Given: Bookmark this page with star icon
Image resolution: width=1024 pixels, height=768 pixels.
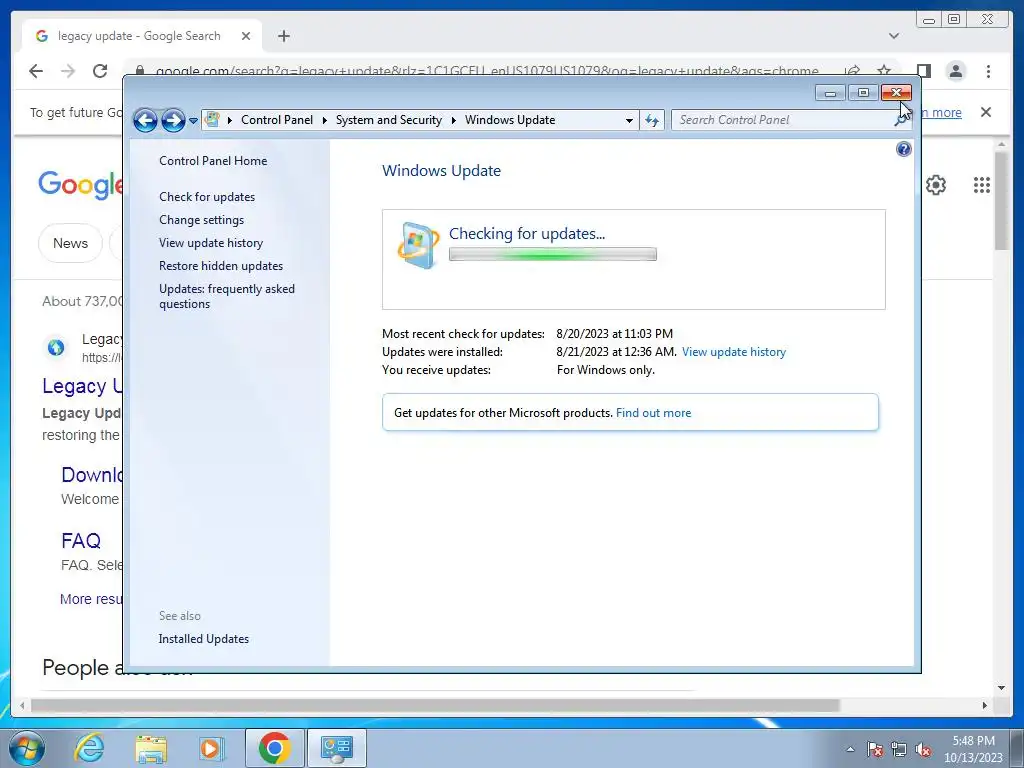Looking at the screenshot, I should pos(884,71).
